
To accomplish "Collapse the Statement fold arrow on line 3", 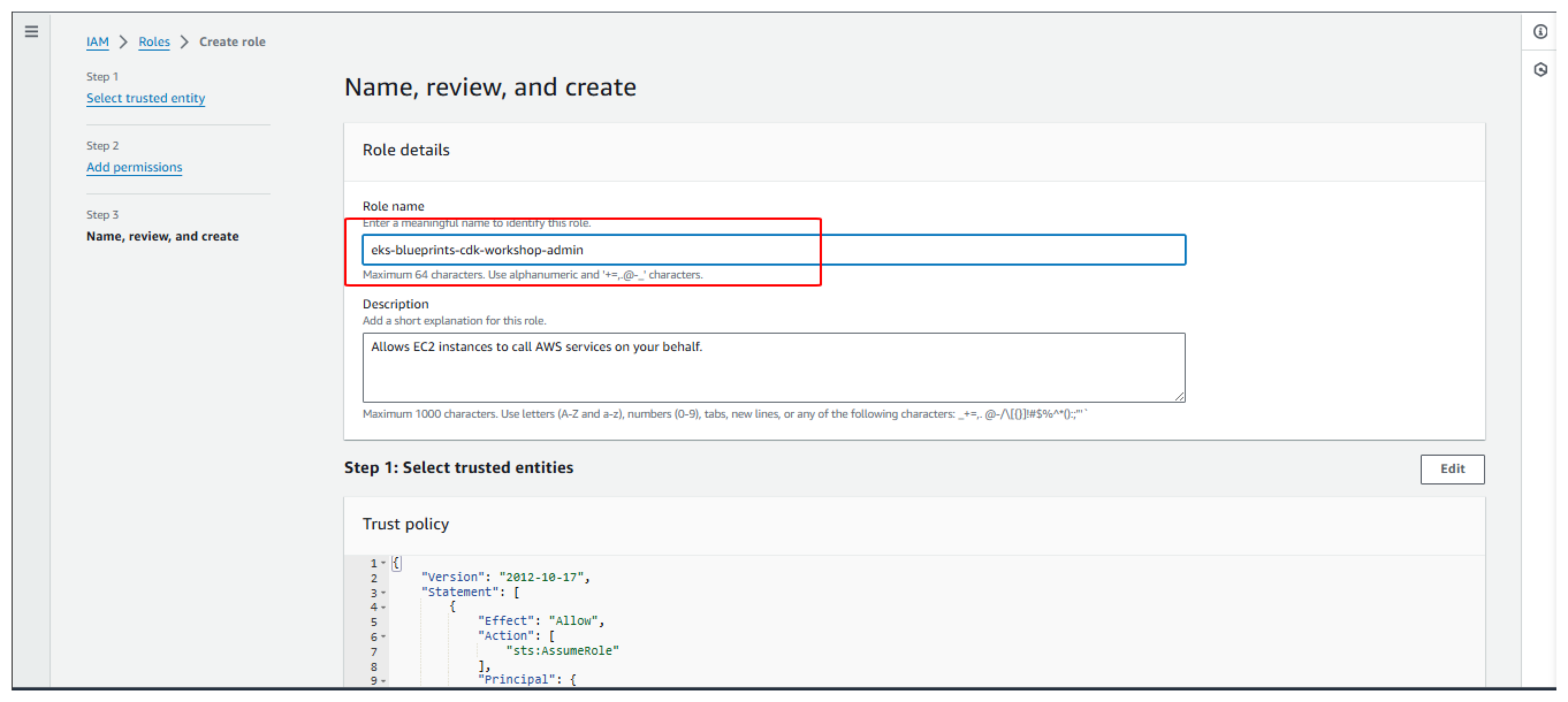I will (383, 592).
